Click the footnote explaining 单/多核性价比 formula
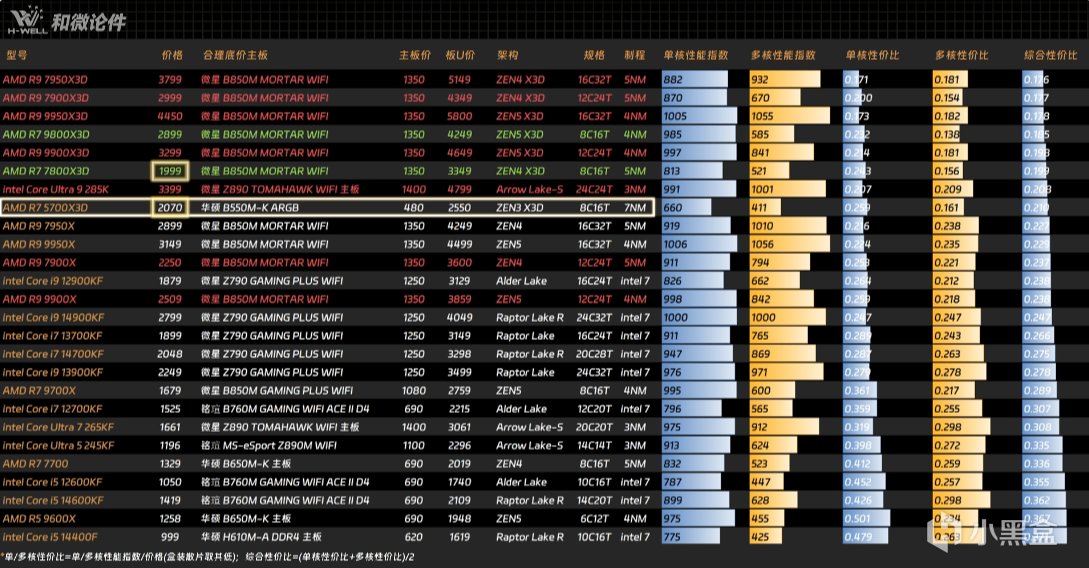Image resolution: width=1089 pixels, height=568 pixels. pyautogui.click(x=208, y=557)
